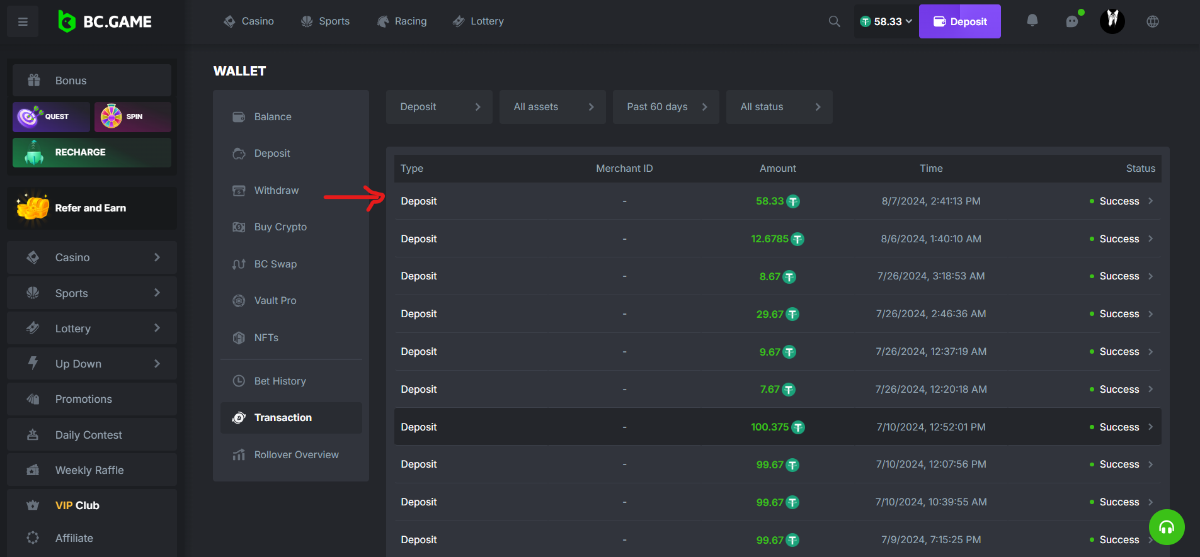
Task: Open the All assets filter dropdown
Action: [x=553, y=107]
